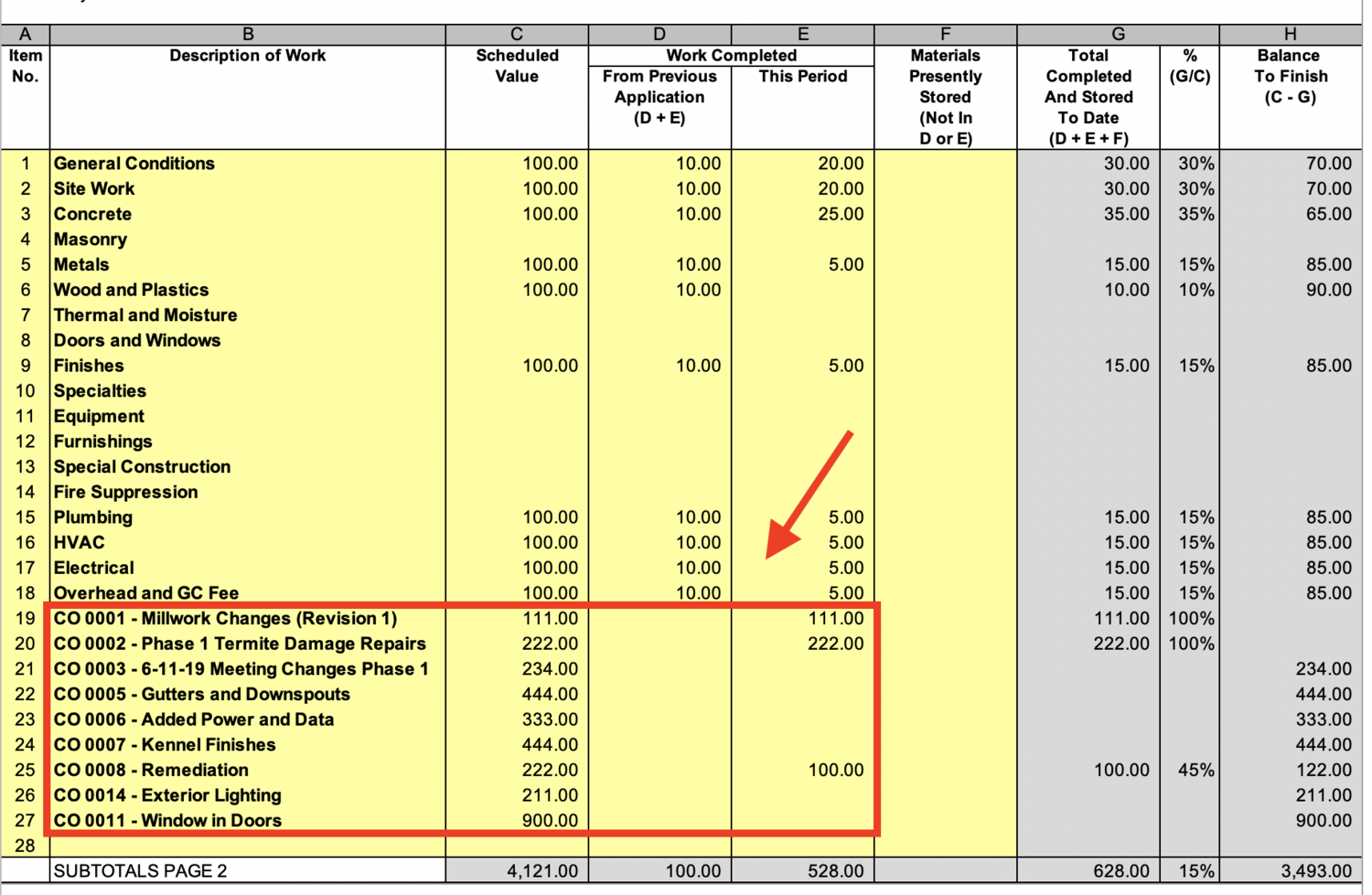Click CO 0008 this period value 100.00

835,771
